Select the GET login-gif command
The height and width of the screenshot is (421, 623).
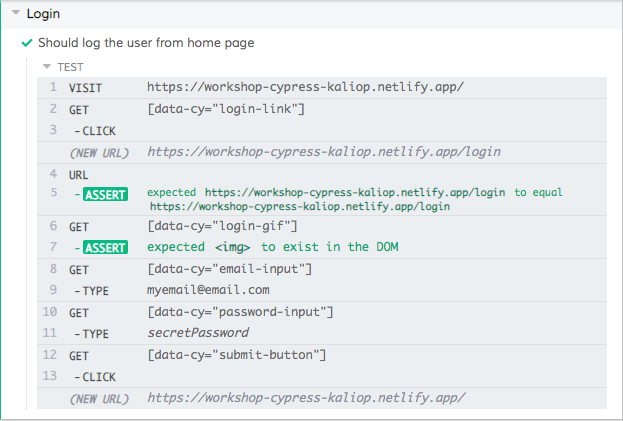pos(320,227)
